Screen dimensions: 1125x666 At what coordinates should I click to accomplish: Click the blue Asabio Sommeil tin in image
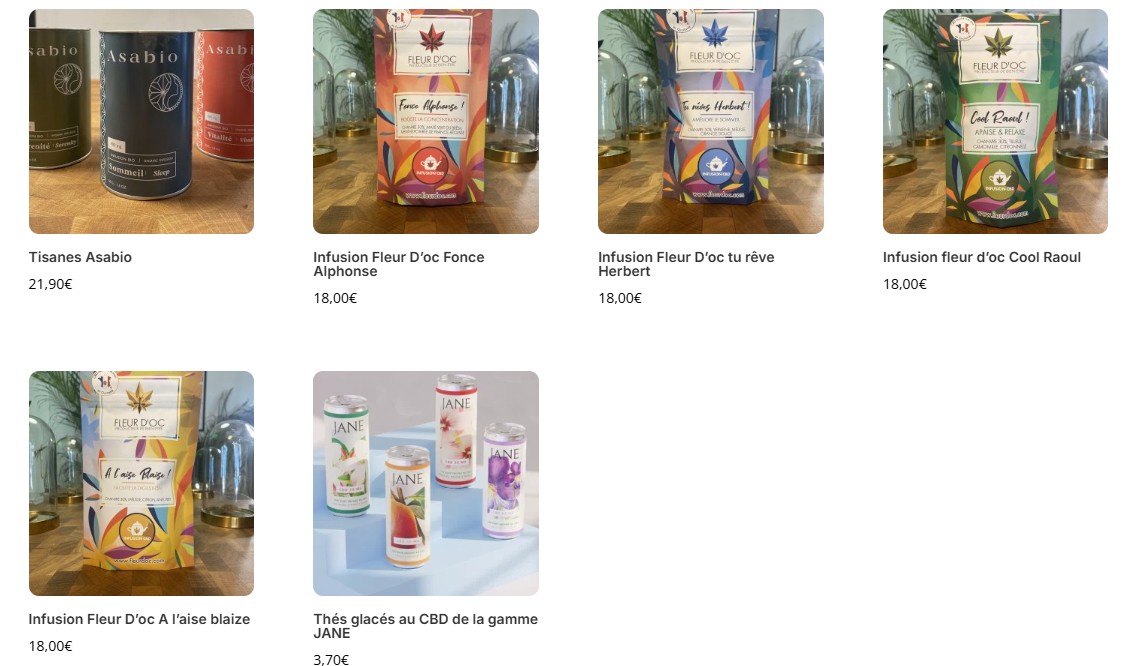146,113
